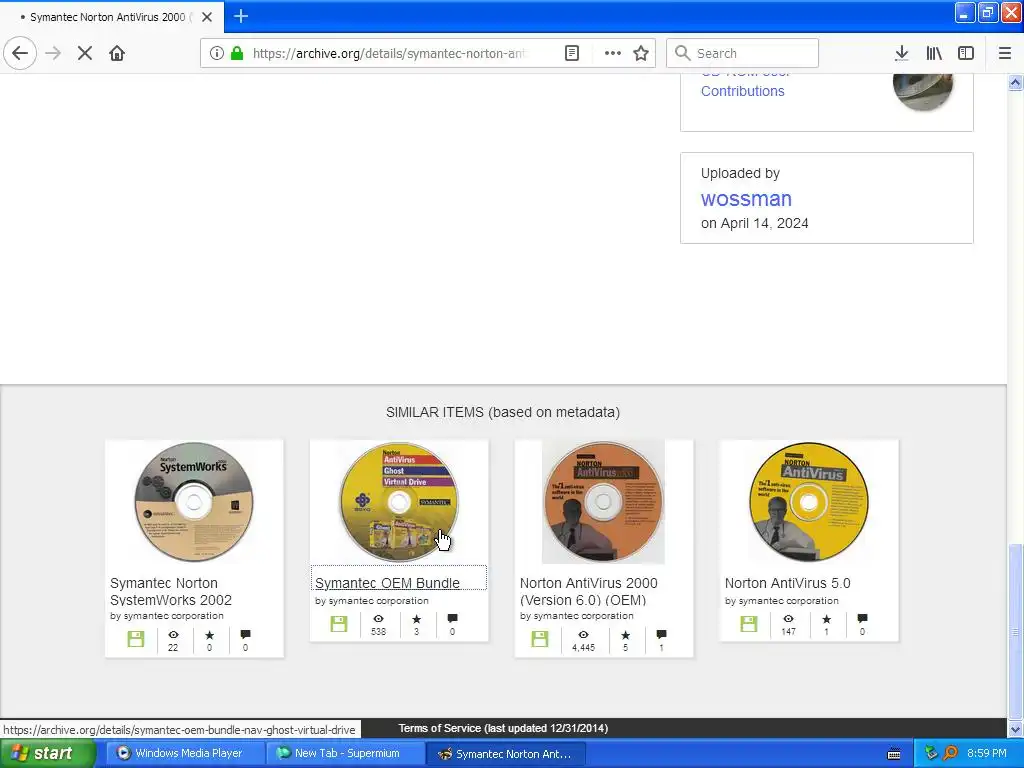Click views eye icon showing 538
The image size is (1024, 768).
point(378,618)
